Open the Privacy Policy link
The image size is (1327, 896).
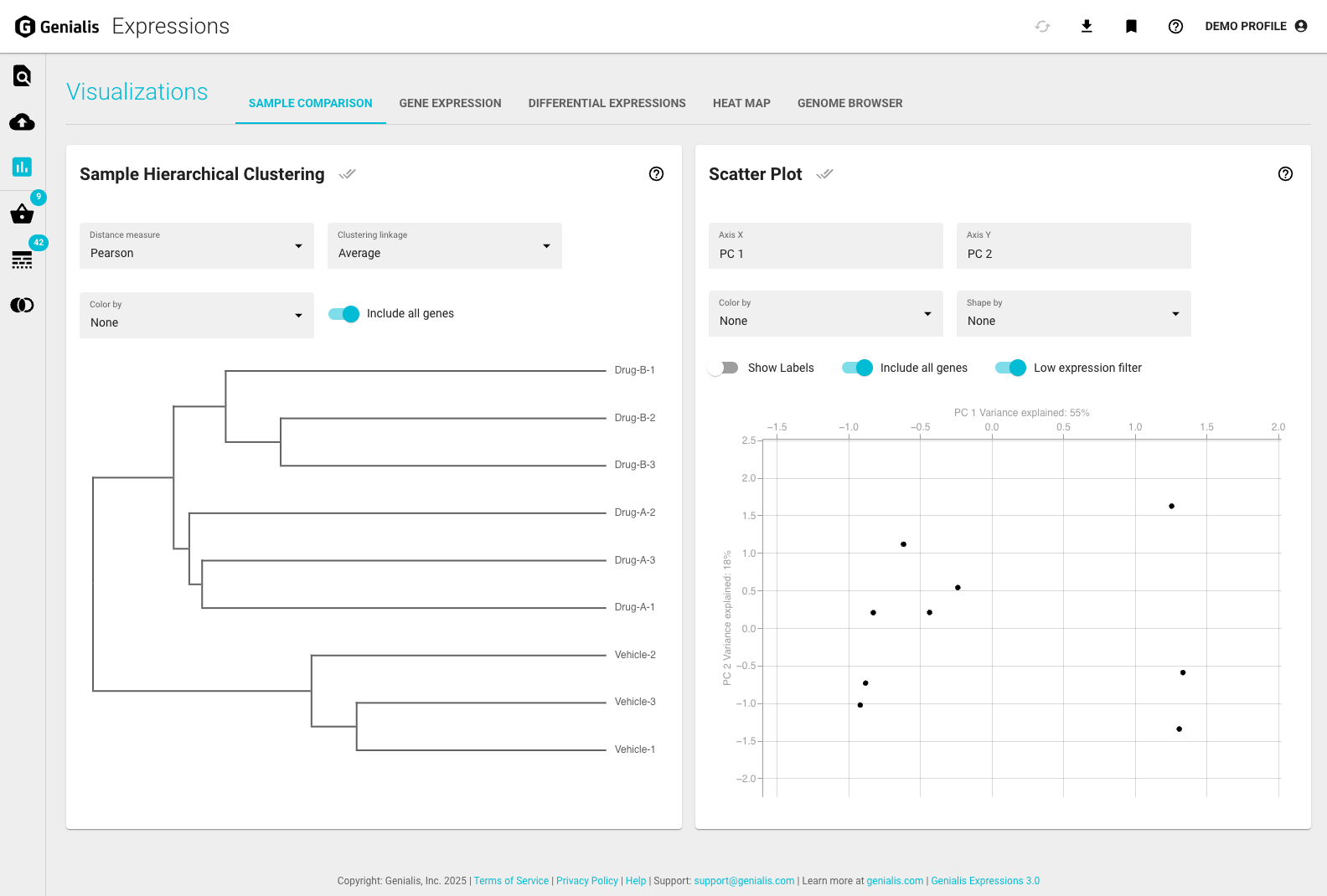coord(586,881)
